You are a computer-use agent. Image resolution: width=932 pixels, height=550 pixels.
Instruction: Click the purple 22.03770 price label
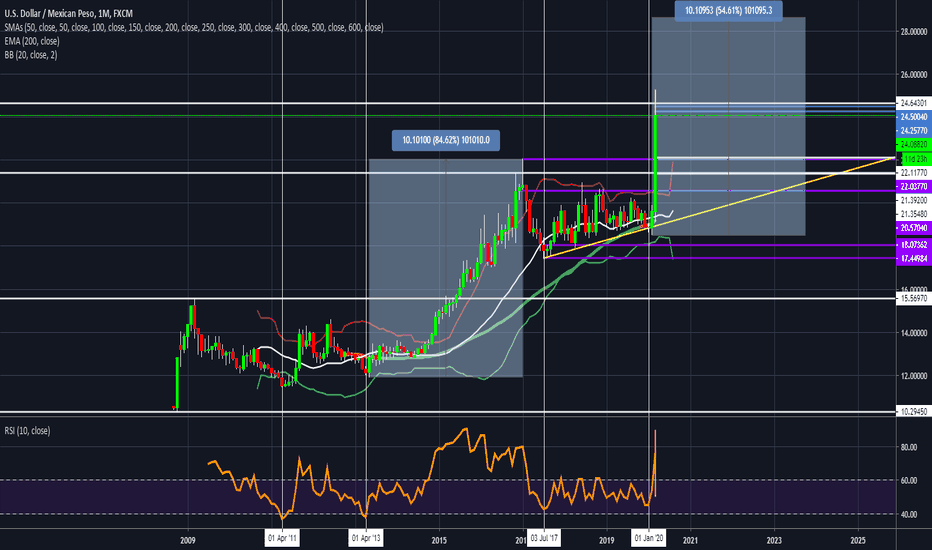point(914,186)
